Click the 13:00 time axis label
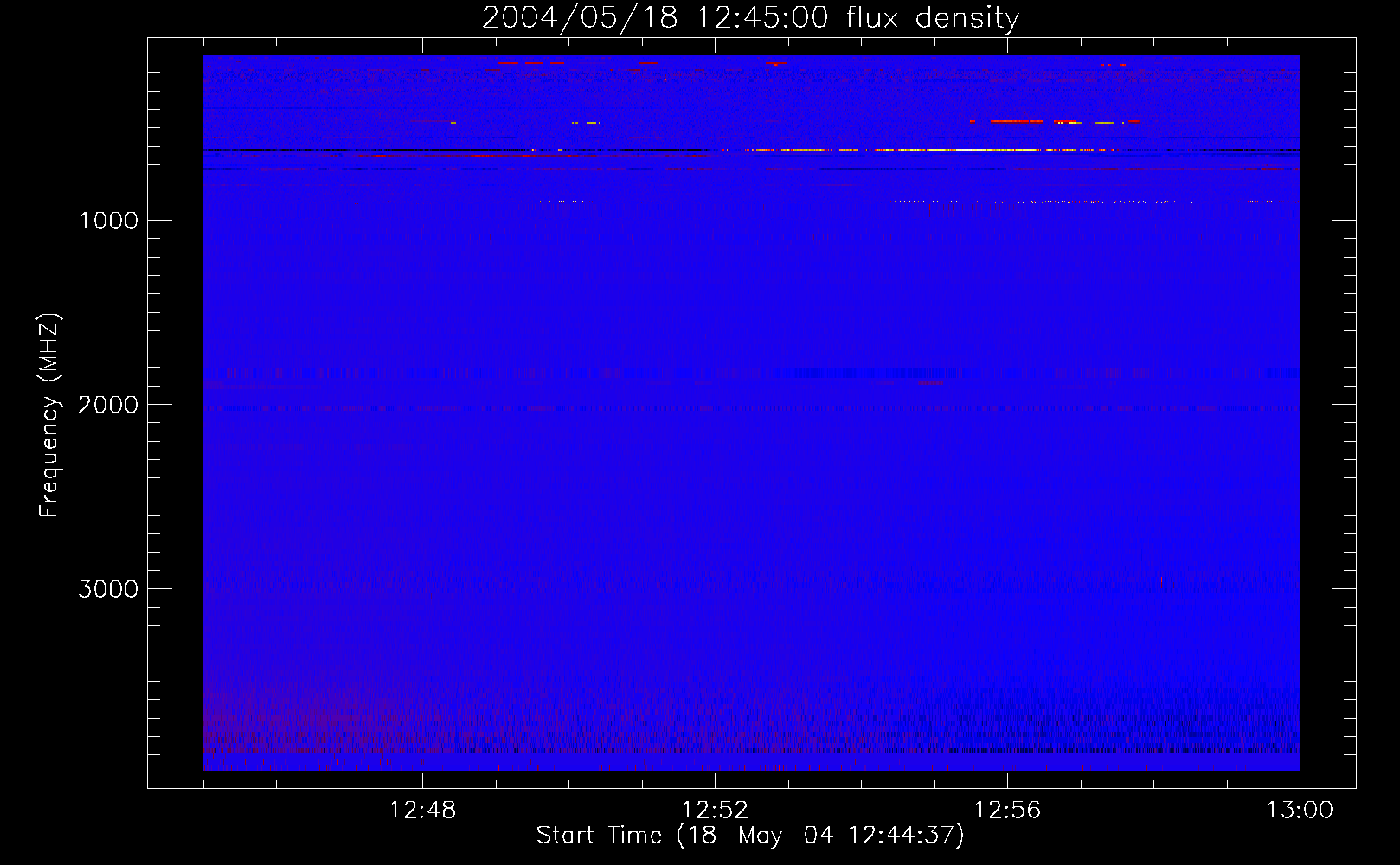The width and height of the screenshot is (1400, 865). coord(1300,811)
